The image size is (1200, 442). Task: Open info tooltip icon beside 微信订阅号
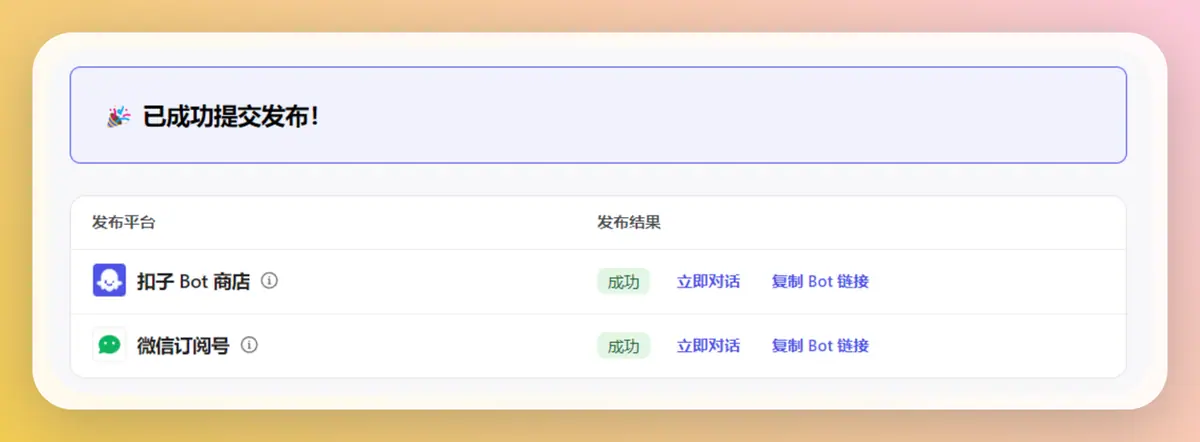(x=249, y=345)
